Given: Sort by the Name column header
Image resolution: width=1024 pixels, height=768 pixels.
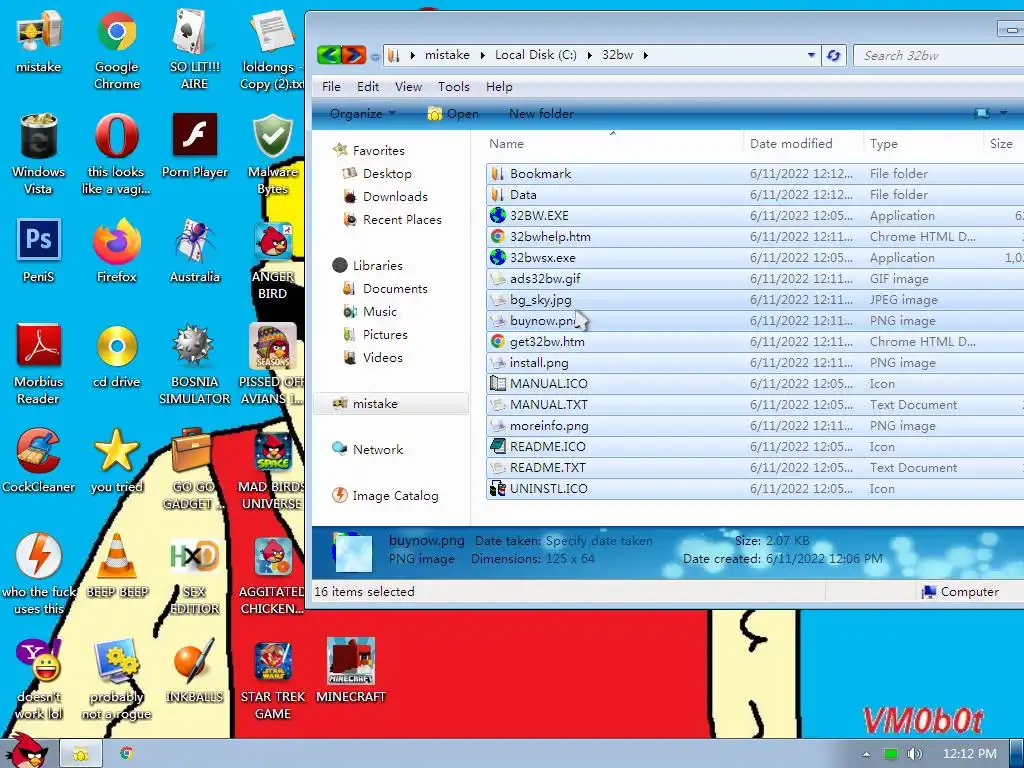Looking at the screenshot, I should coord(613,144).
